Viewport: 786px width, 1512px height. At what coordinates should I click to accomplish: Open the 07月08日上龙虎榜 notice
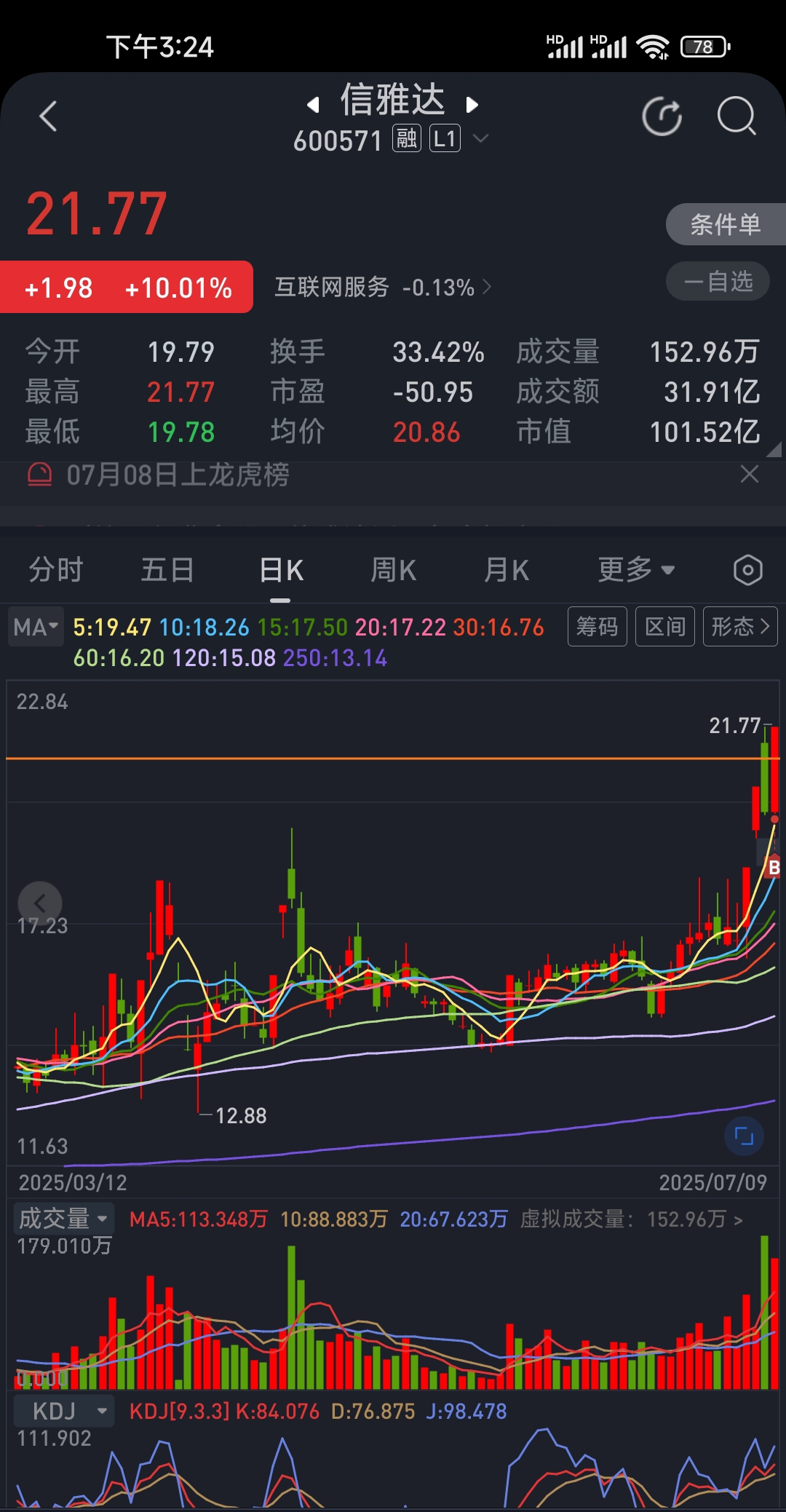178,475
